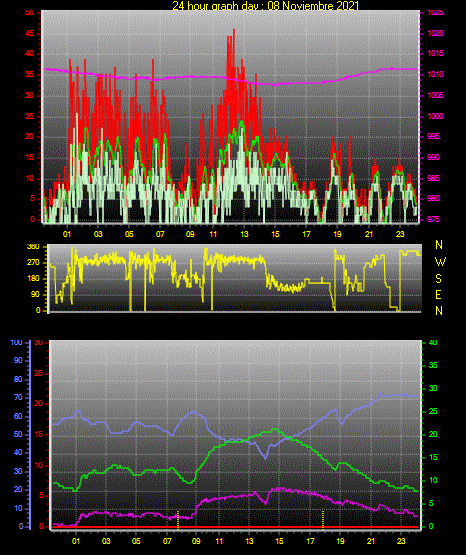Select the S compass label beside wind direction

coord(438,279)
